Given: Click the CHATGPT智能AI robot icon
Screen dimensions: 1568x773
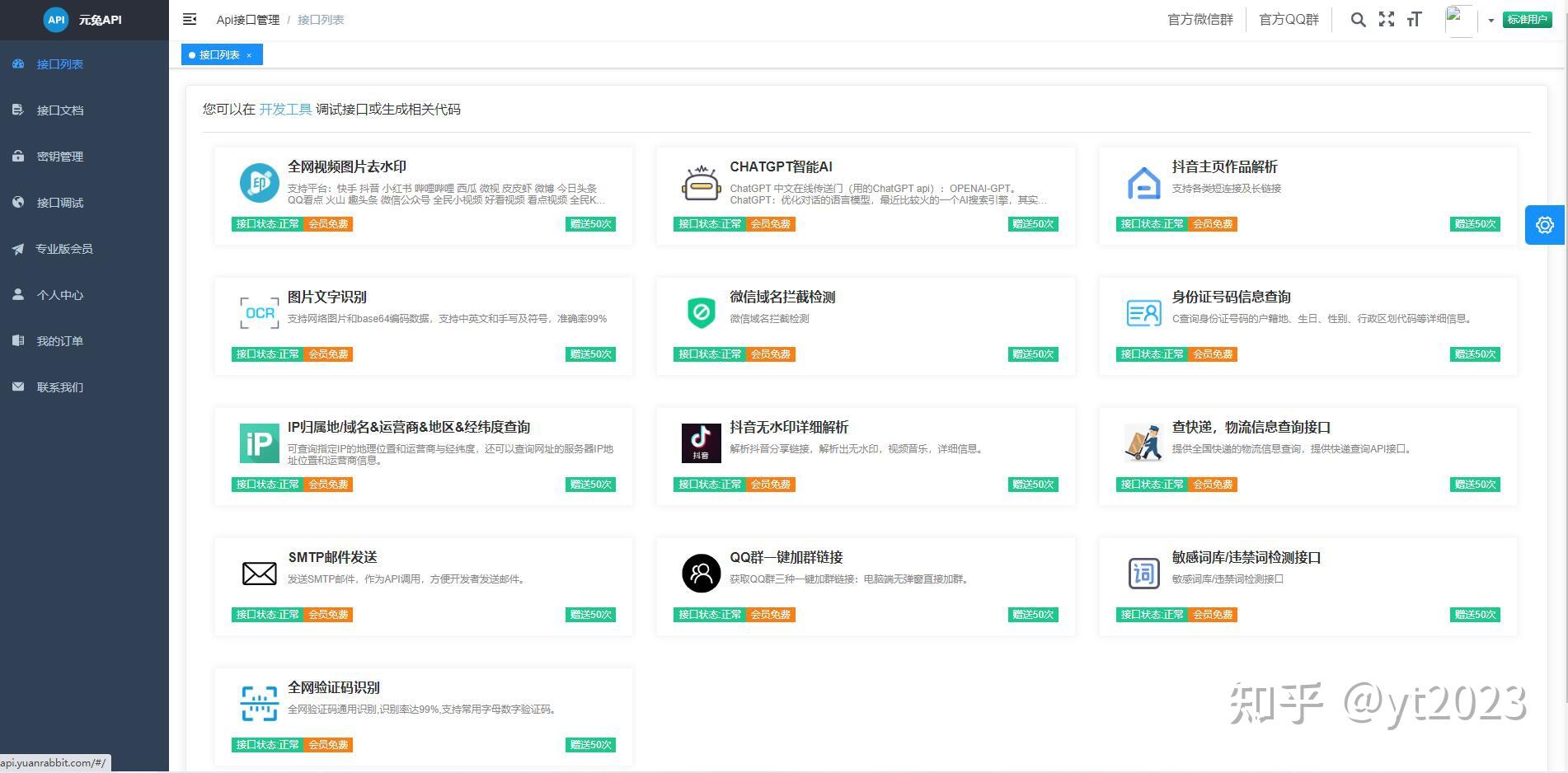Looking at the screenshot, I should click(x=702, y=183).
